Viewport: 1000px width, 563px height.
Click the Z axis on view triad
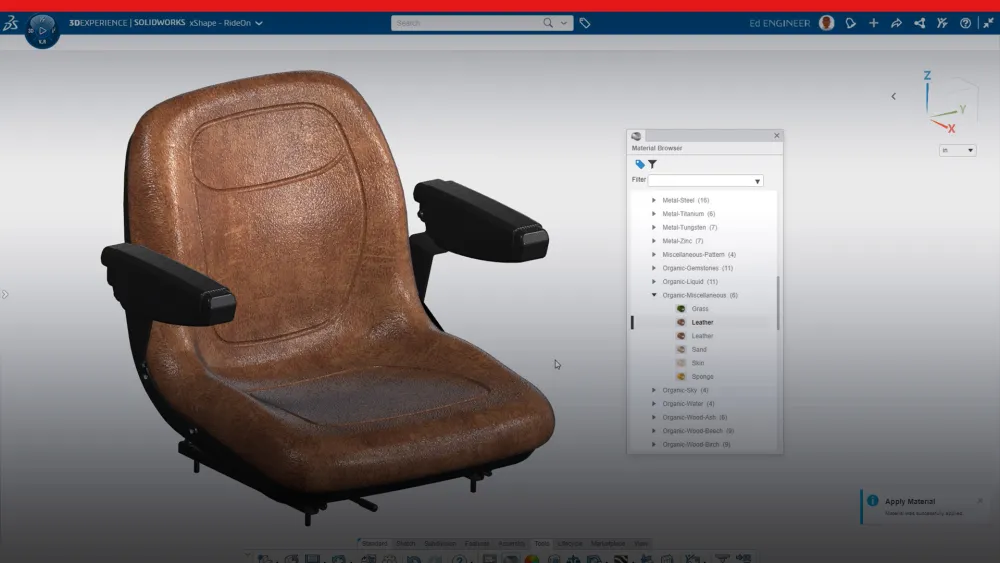click(x=927, y=76)
